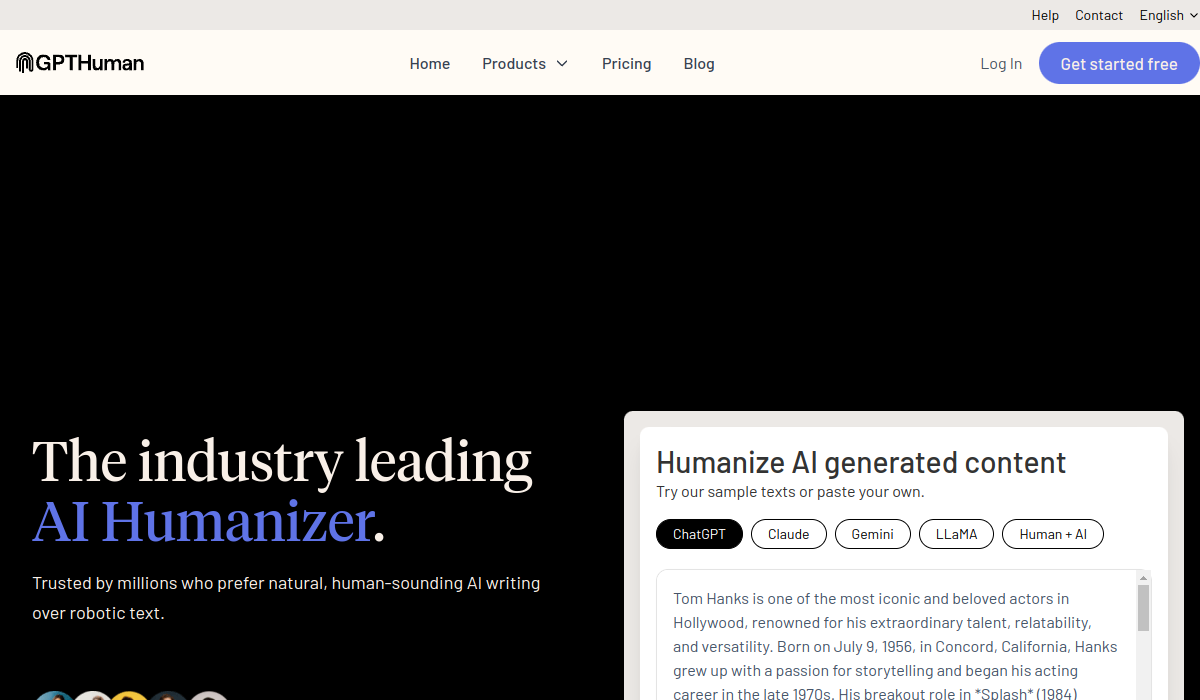Click 'Try our sample texts or paste your own.'
Screen dimensions: 1200x700
[790, 492]
